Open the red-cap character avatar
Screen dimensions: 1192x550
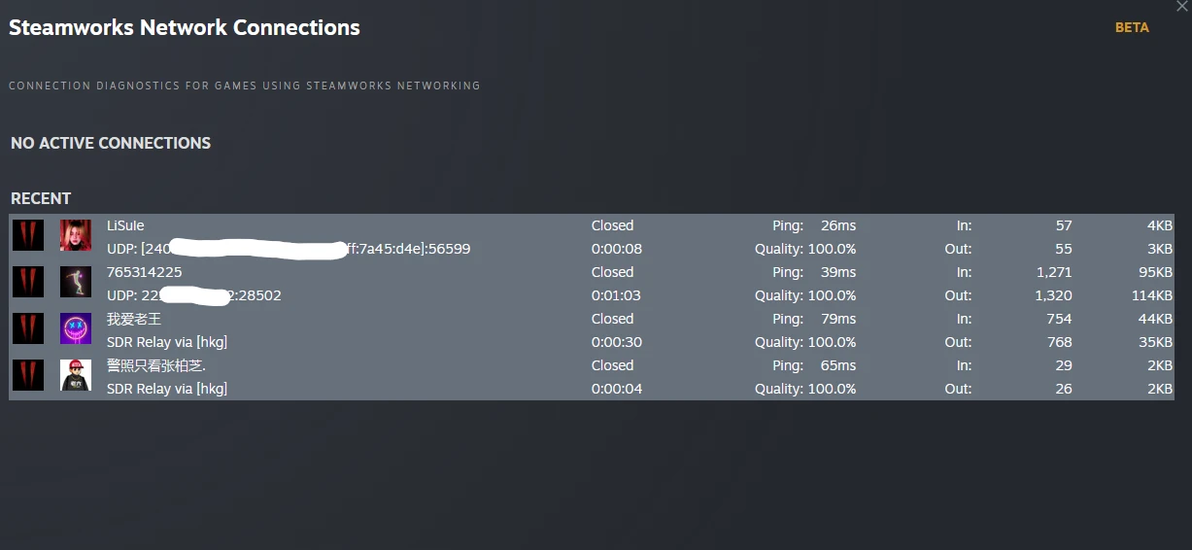click(75, 375)
